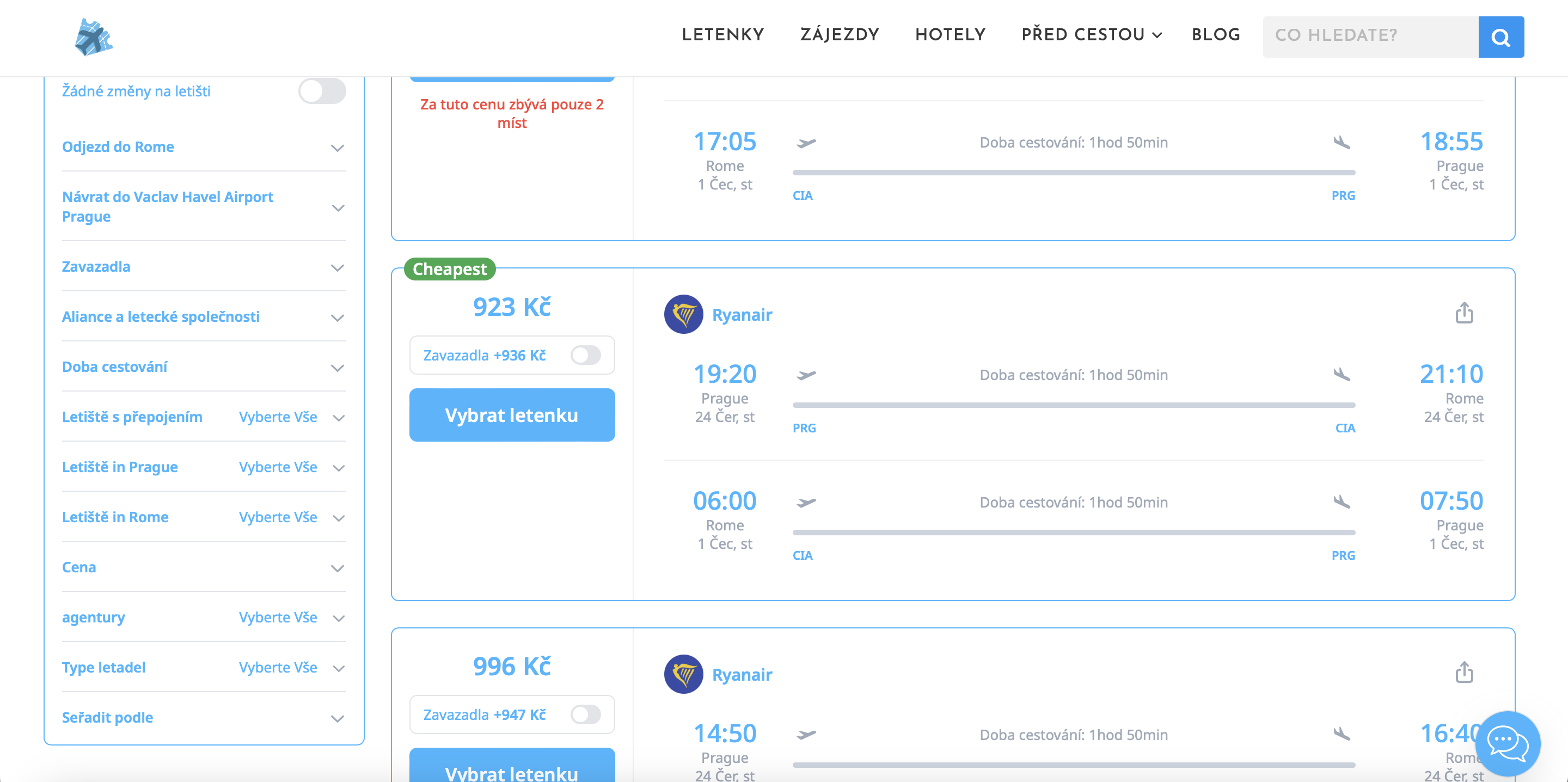Share the 923 Kč Ryanair flight

tap(1464, 313)
